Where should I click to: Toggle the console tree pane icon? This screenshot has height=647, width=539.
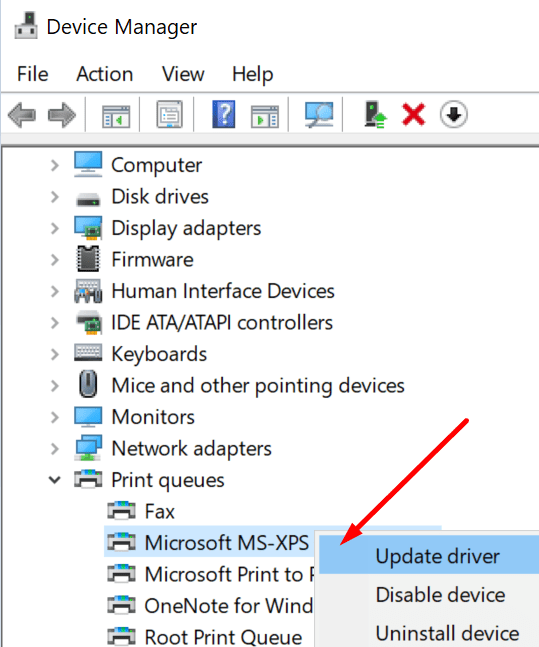116,116
